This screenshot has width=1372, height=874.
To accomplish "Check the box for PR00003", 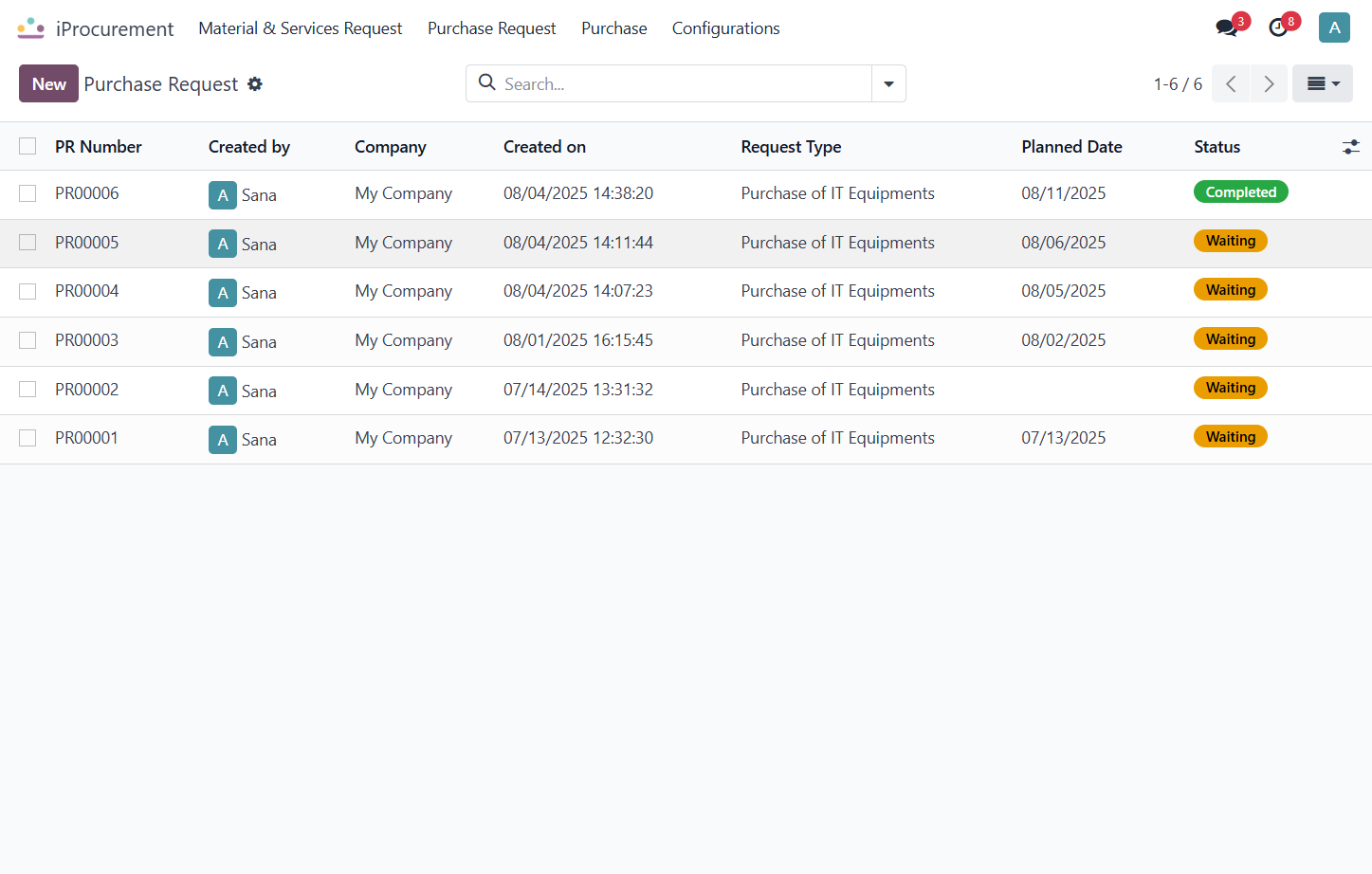I will pos(27,340).
